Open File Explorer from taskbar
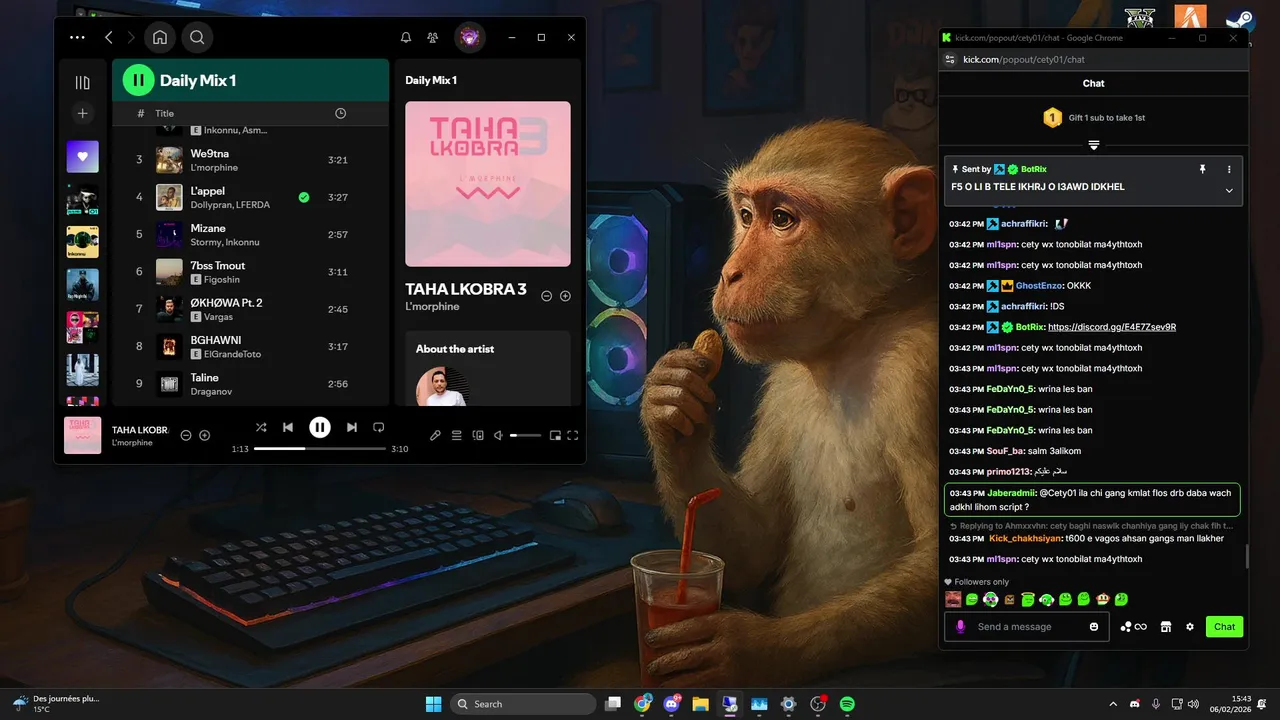Viewport: 1280px width, 720px height. point(700,704)
